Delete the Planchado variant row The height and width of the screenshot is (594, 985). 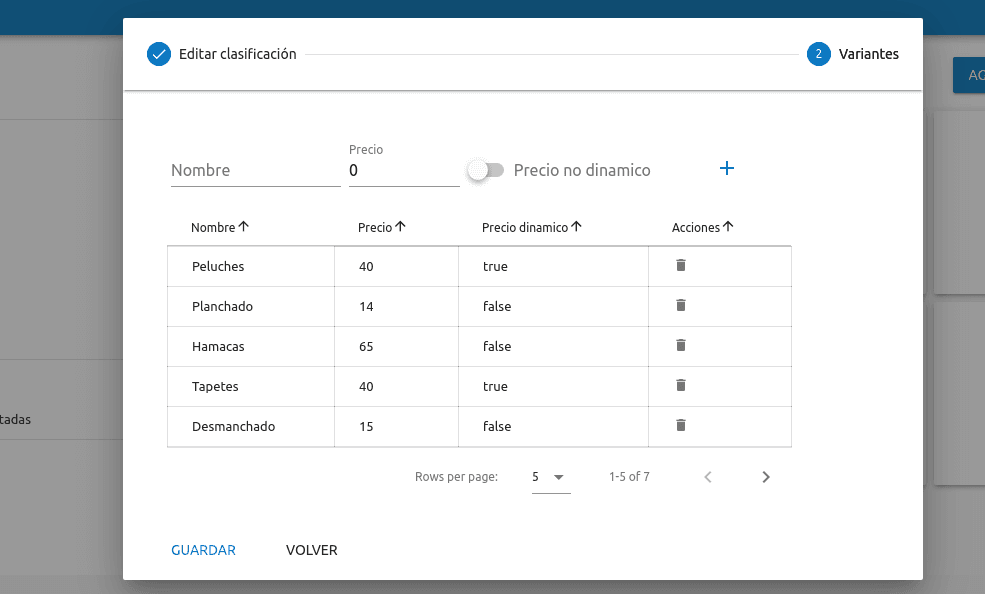pos(680,305)
